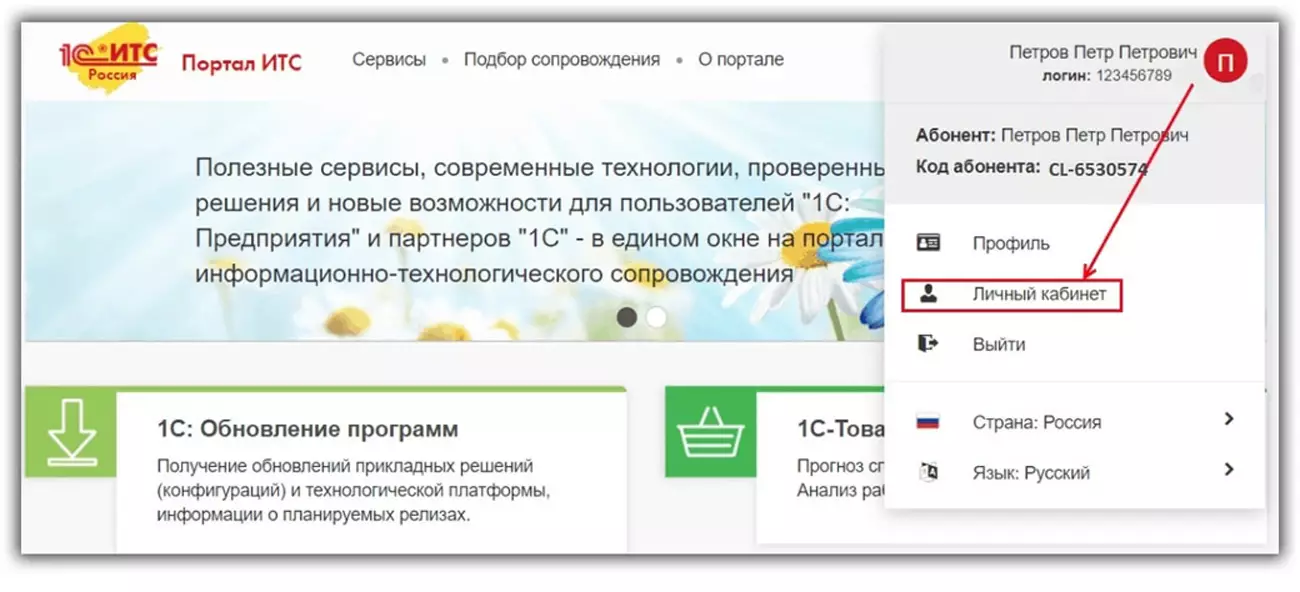Expand the country chevron next to Россия
The height and width of the screenshot is (592, 1300).
point(1229,419)
